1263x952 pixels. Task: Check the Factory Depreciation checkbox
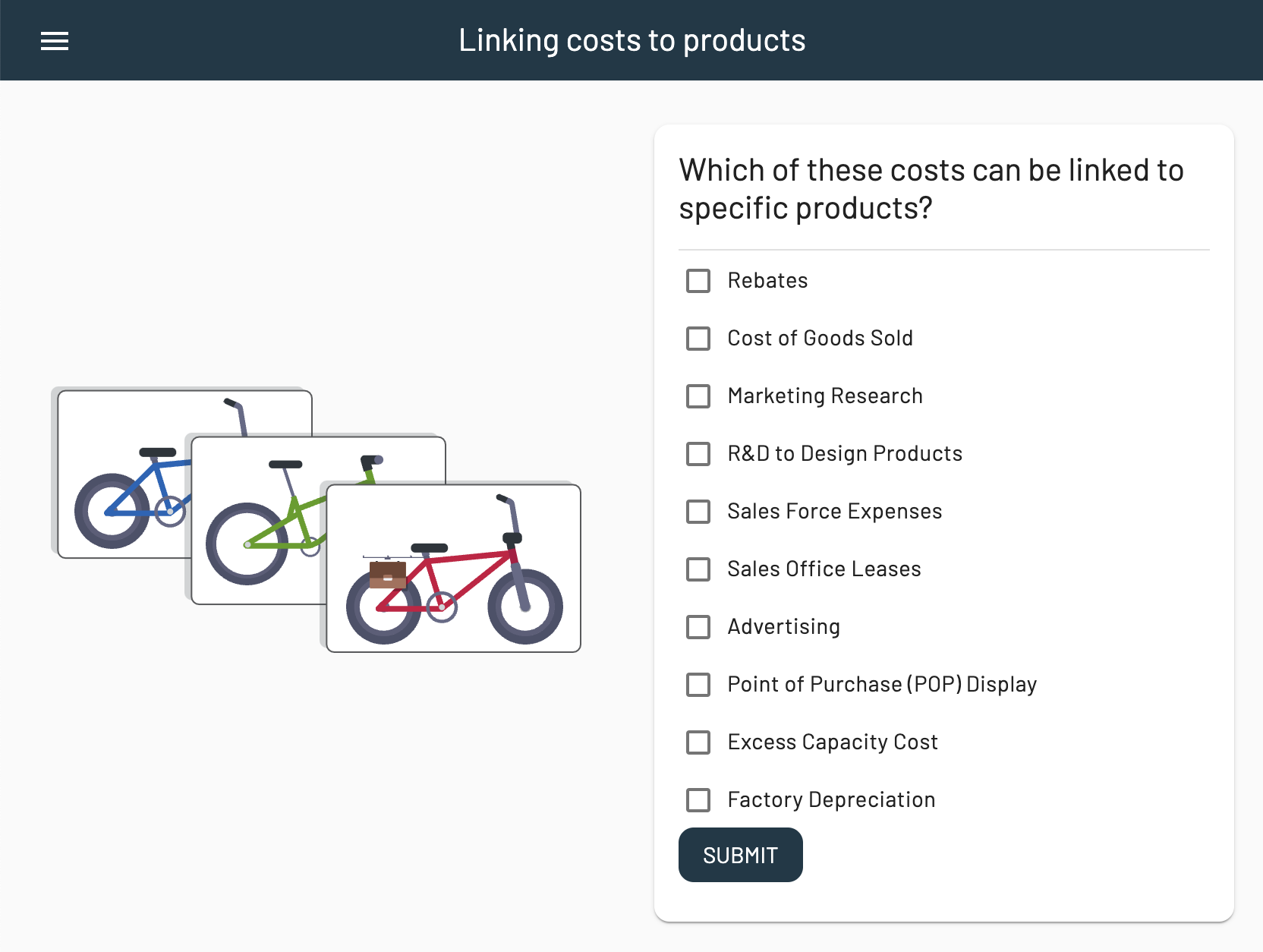pos(698,799)
